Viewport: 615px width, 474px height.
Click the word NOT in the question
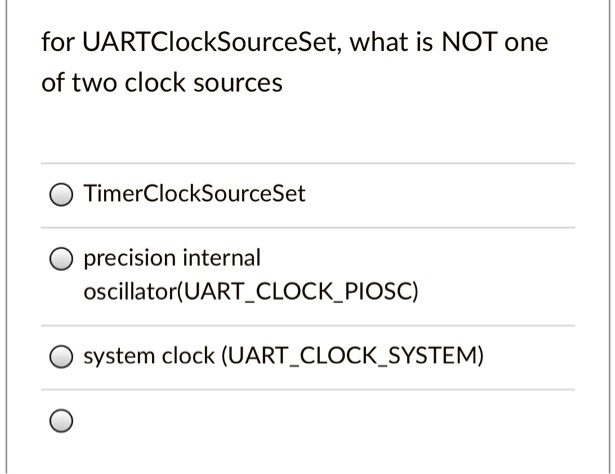(x=469, y=42)
